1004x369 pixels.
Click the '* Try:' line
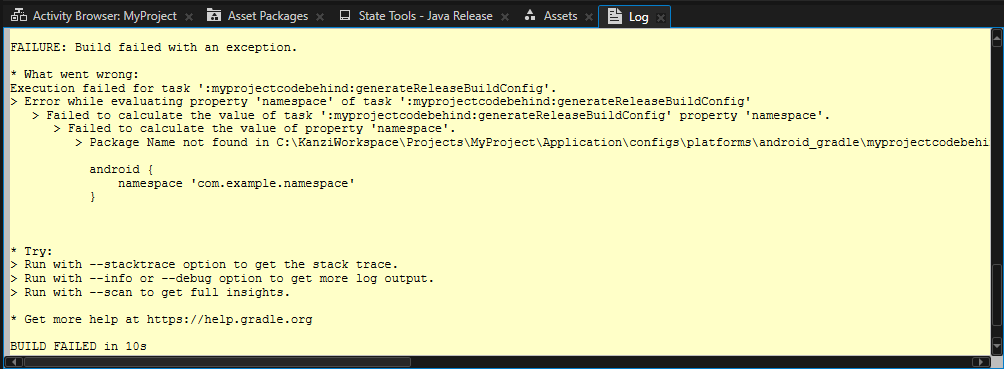(x=31, y=251)
